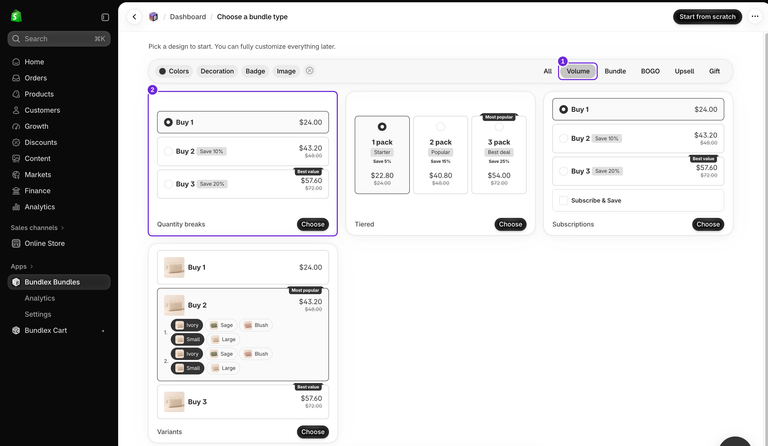
Task: Choose the Subscriptions design
Action: coord(708,224)
